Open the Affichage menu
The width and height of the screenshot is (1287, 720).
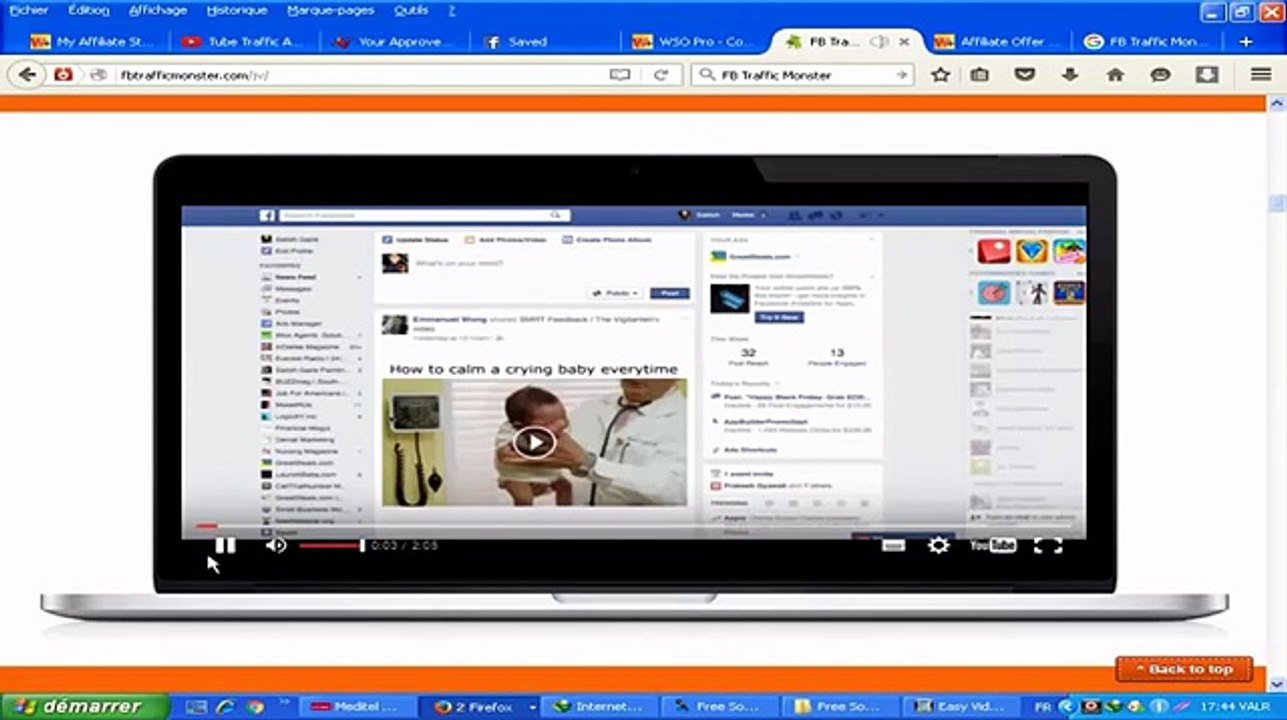158,10
